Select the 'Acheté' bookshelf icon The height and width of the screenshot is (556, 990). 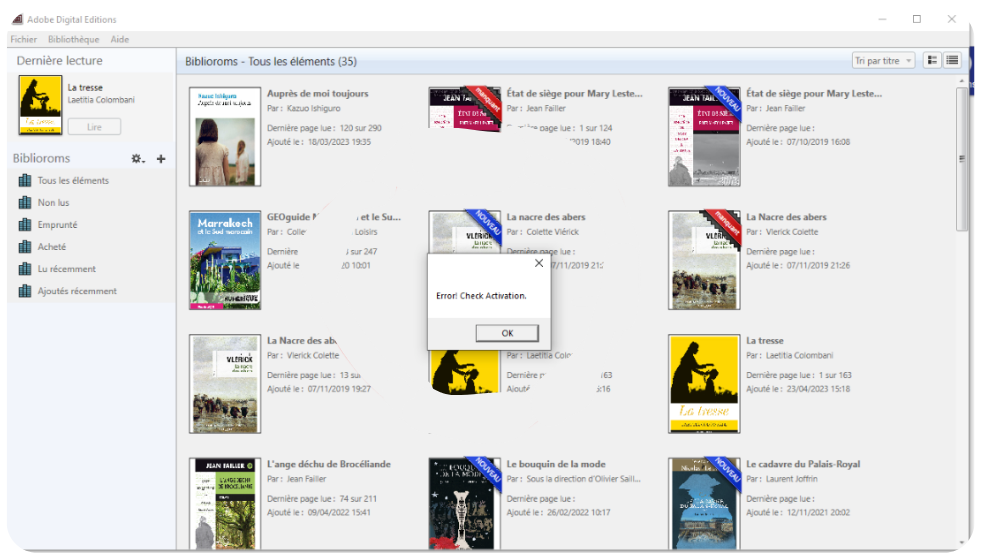pos(25,247)
